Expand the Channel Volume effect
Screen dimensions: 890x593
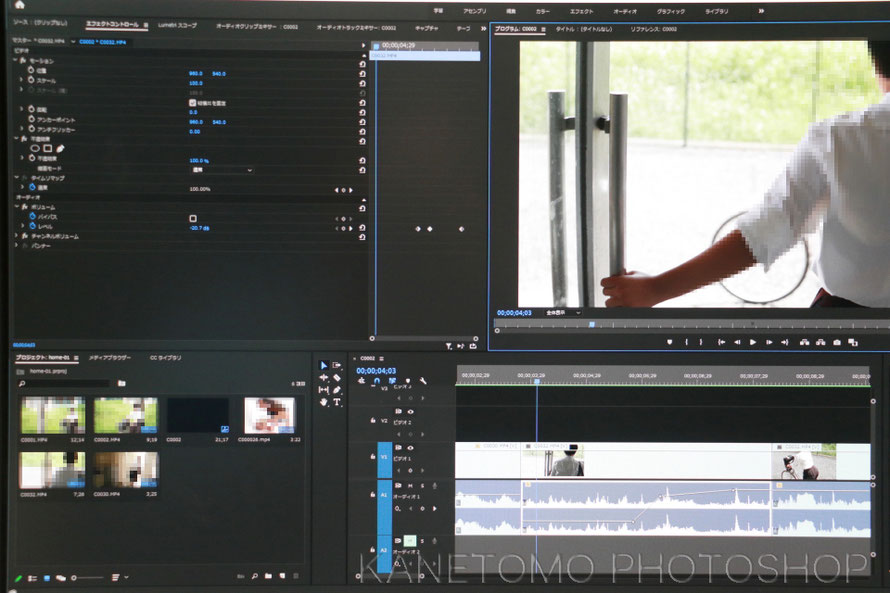tap(16, 235)
